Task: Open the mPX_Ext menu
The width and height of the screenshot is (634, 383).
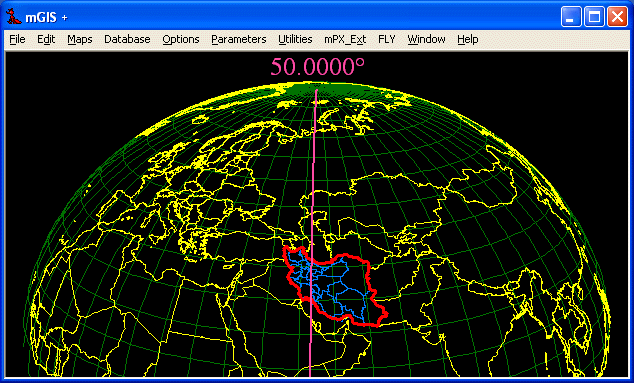Action: point(345,39)
